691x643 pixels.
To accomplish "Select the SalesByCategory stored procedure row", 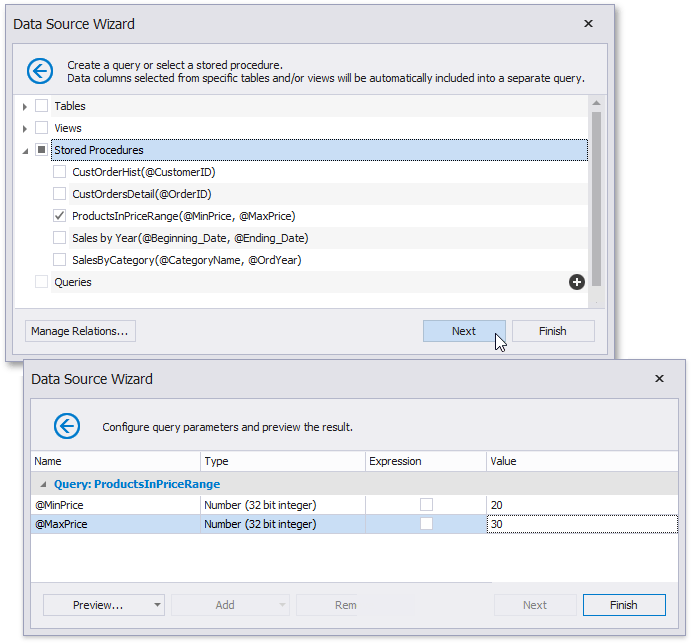I will (x=186, y=260).
